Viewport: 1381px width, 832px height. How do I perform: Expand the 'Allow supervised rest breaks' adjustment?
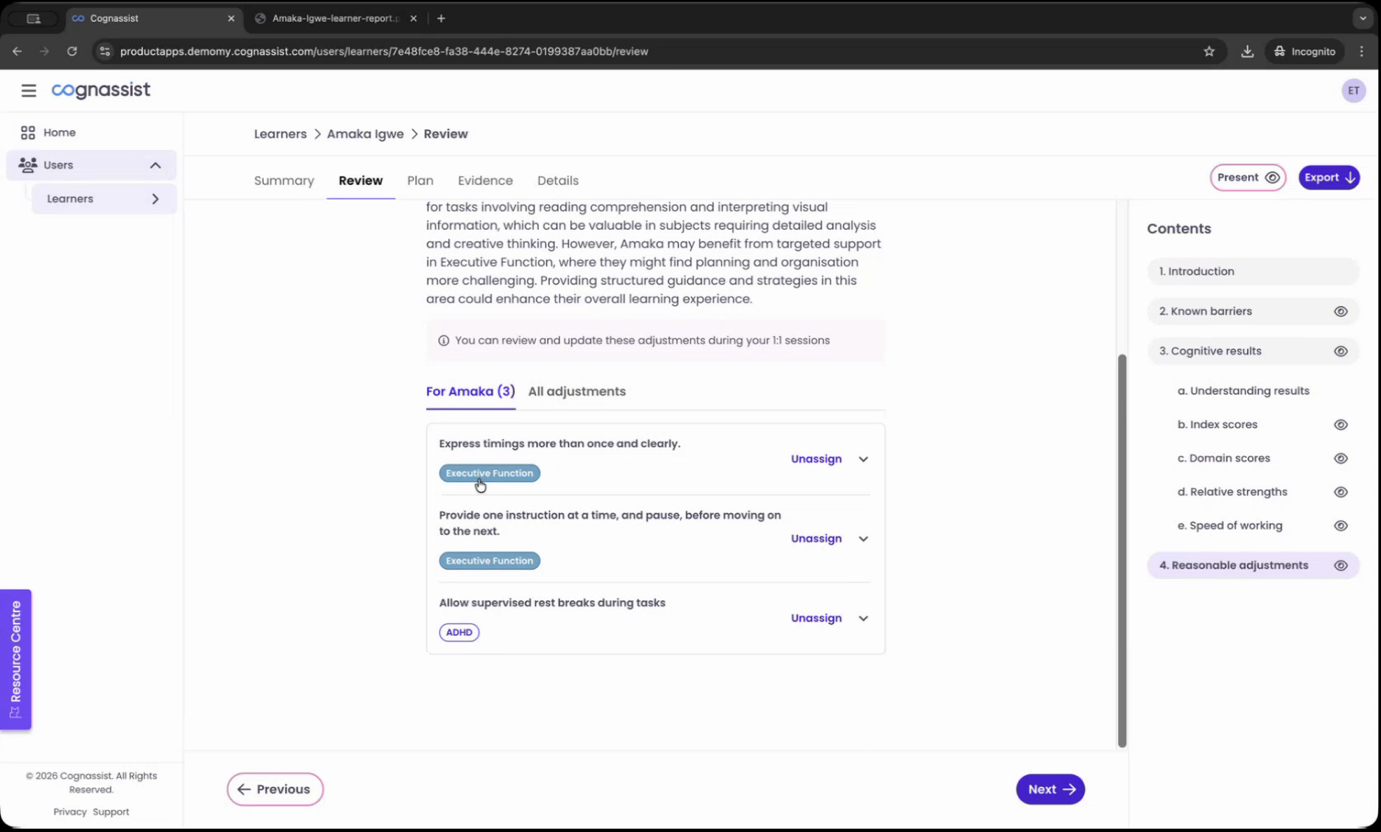(x=863, y=618)
